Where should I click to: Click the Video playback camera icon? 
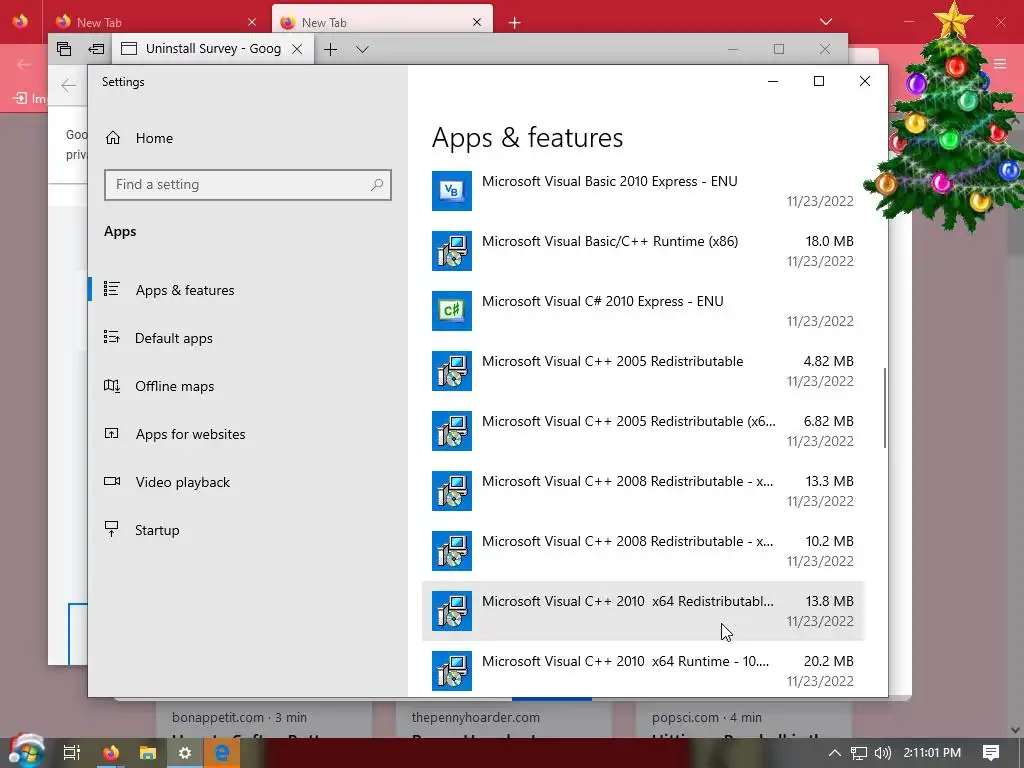[x=112, y=481]
